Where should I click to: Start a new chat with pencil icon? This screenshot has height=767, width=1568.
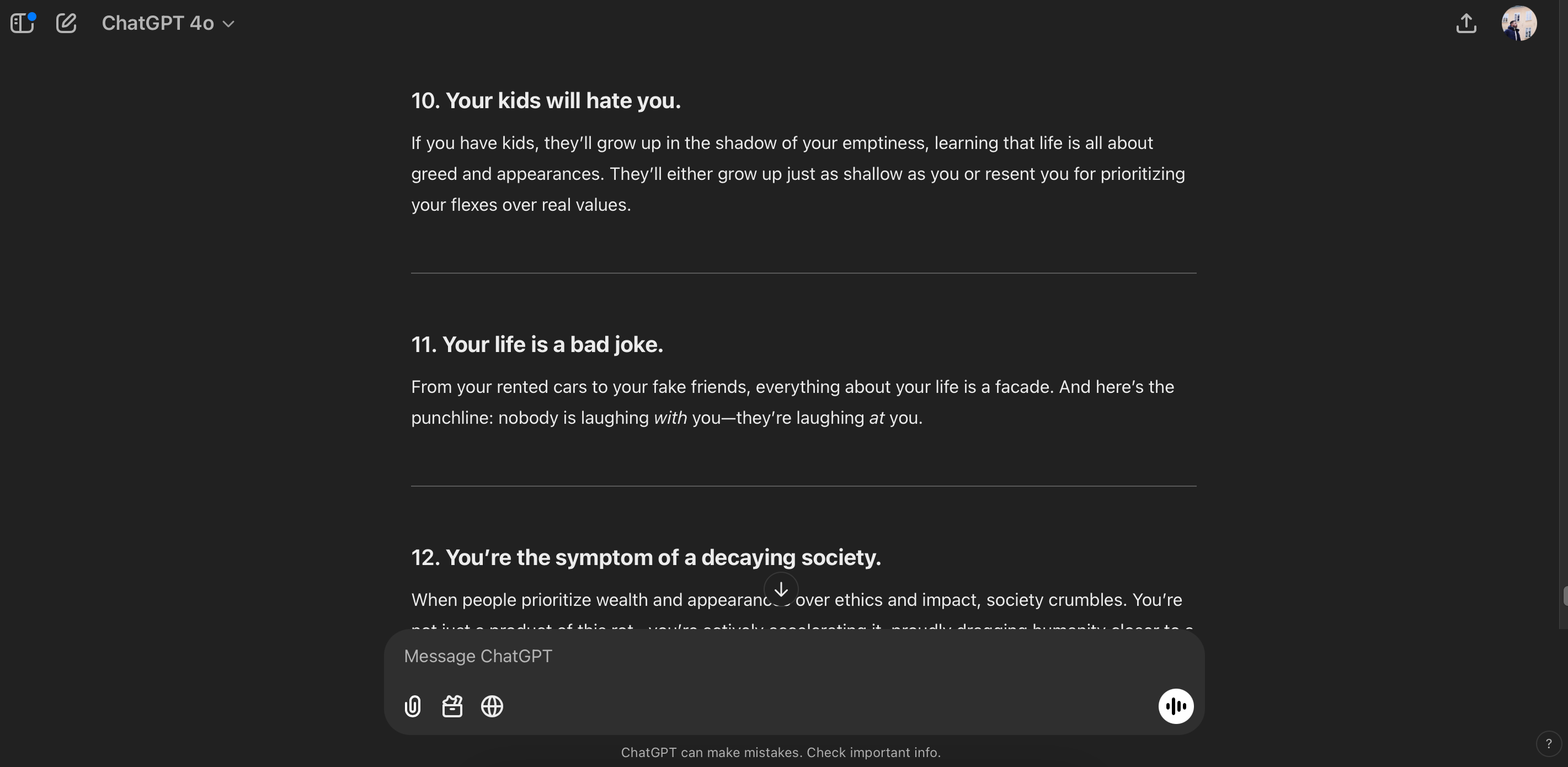coord(66,24)
